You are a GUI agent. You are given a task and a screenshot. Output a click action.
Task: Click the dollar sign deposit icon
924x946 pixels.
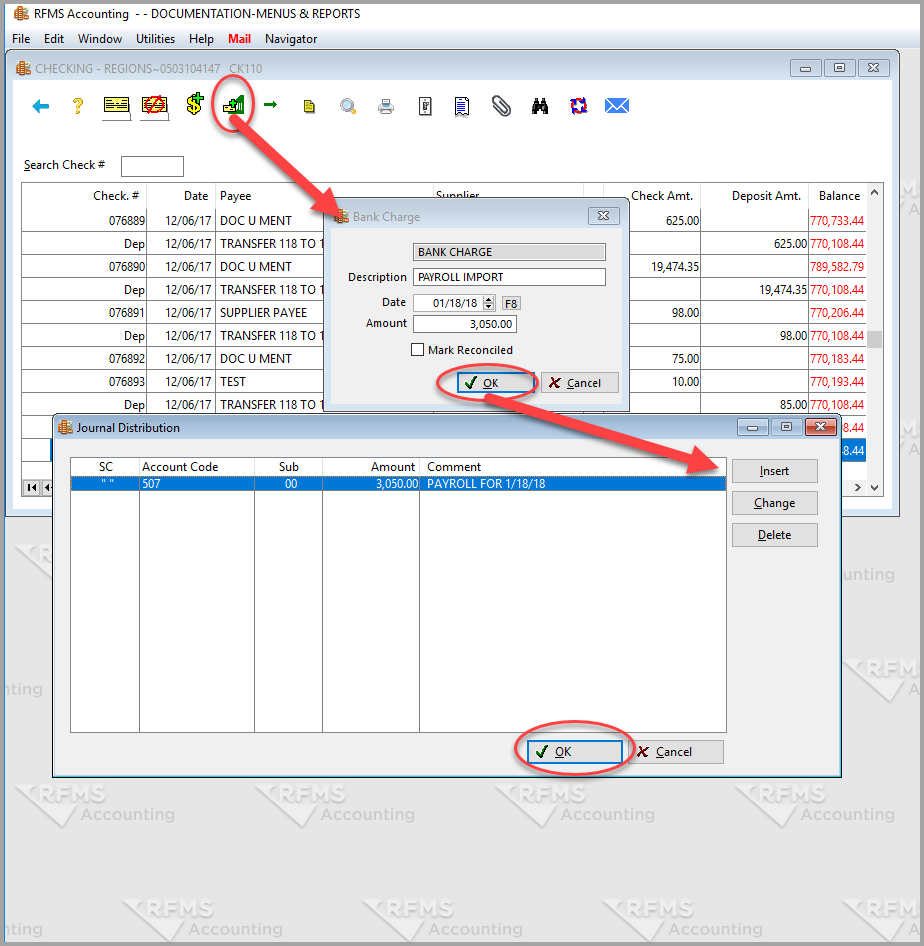[194, 104]
